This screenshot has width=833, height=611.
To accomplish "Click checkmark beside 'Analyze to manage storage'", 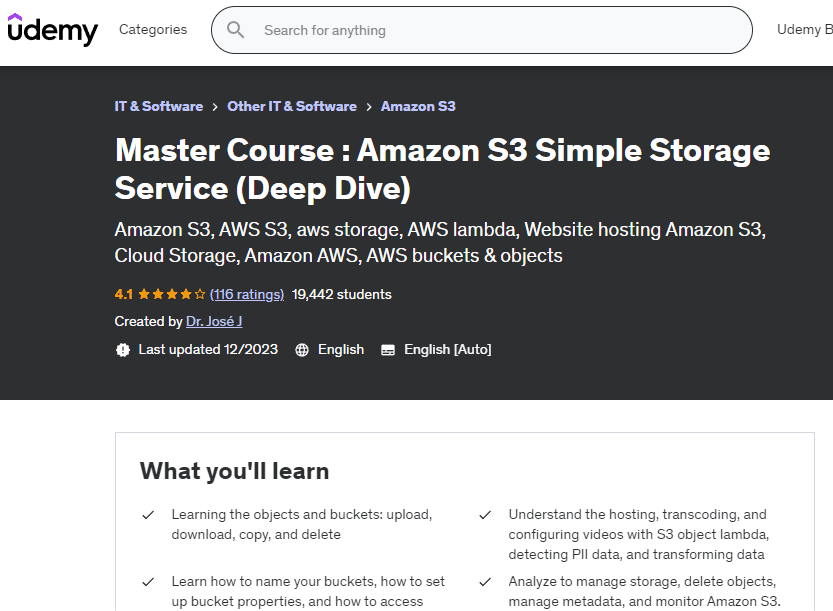I will tap(485, 582).
